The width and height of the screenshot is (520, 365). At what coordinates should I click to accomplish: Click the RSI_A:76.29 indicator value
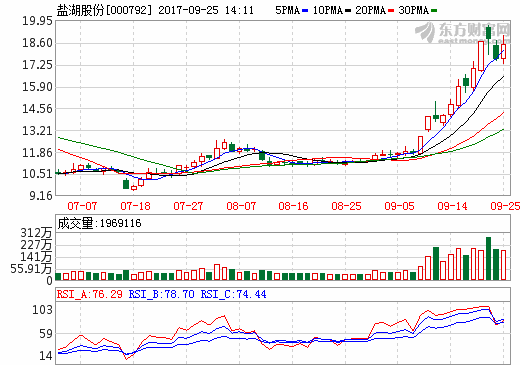(x=90, y=294)
